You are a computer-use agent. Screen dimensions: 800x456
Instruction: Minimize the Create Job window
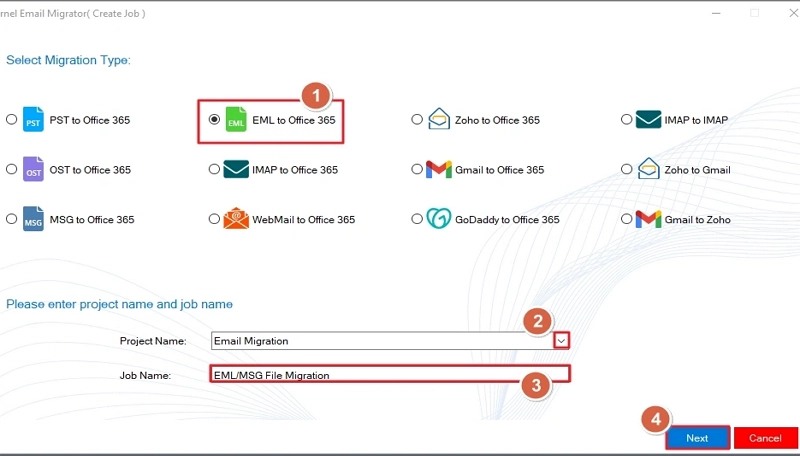point(716,13)
